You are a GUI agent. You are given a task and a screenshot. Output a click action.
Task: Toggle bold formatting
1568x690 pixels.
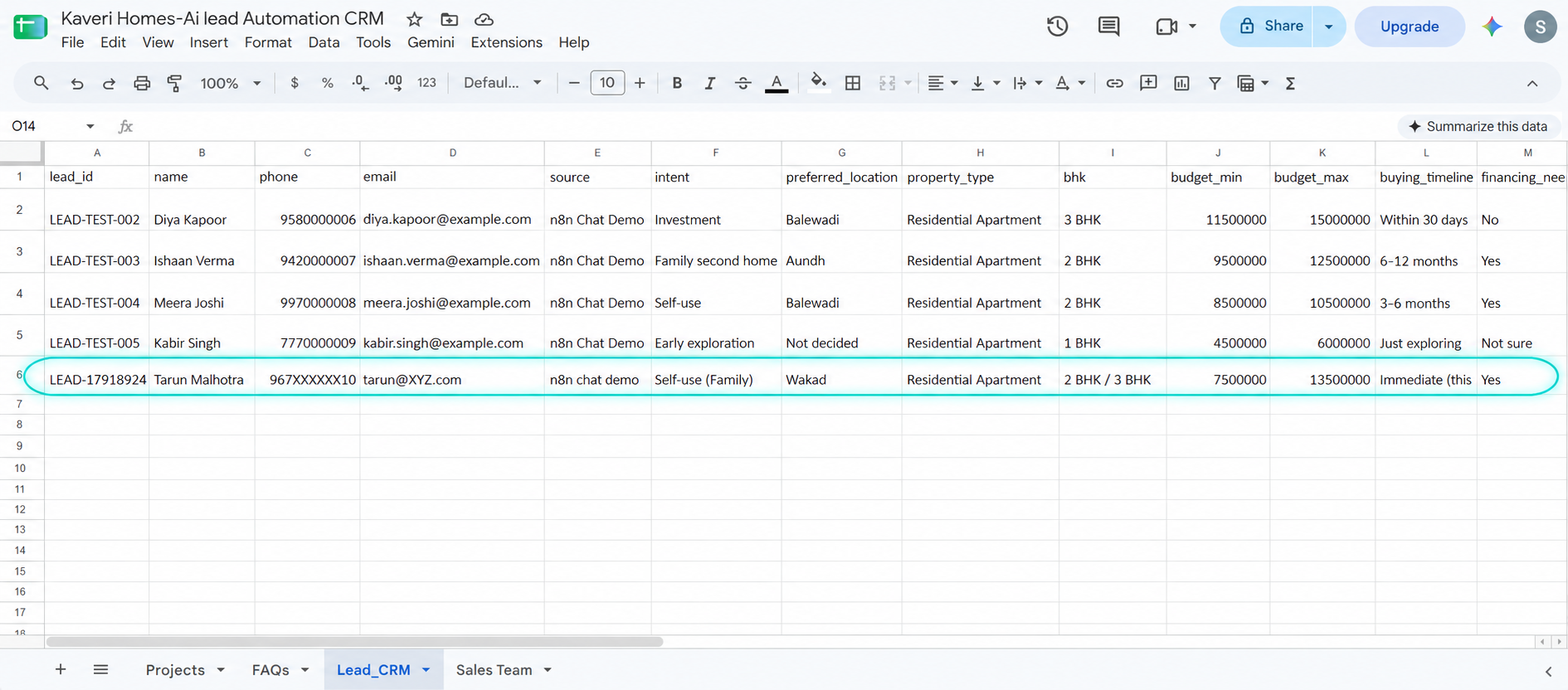click(x=677, y=83)
